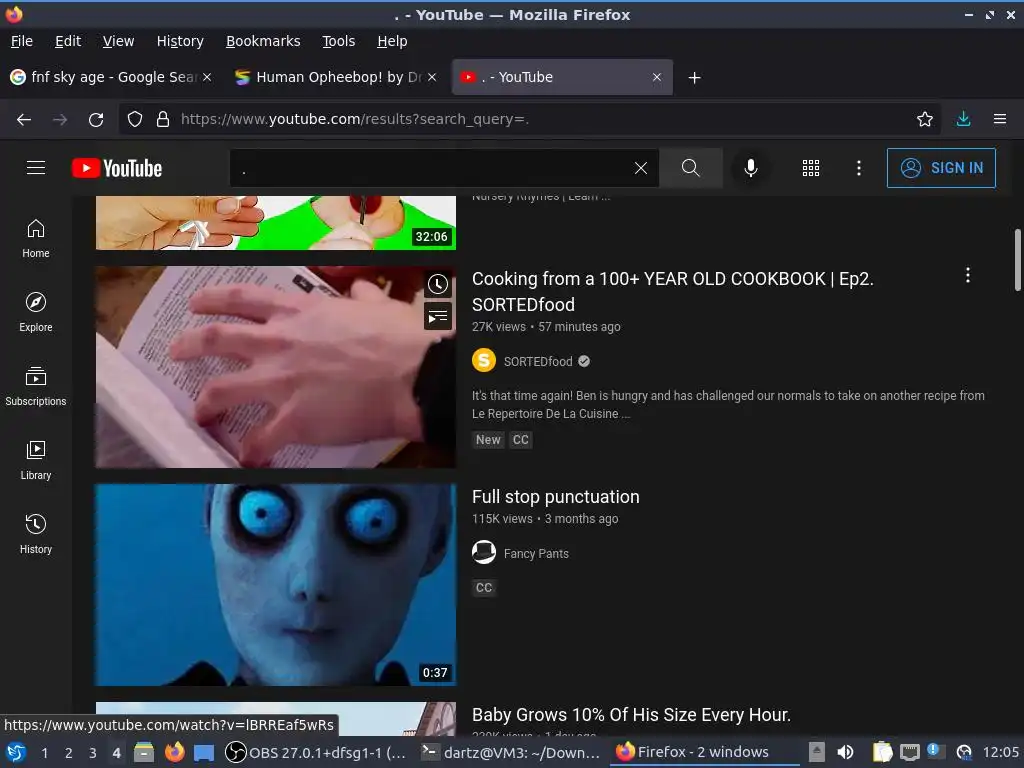Open the Edit menu
Viewport: 1024px width, 768px height.
coord(68,41)
